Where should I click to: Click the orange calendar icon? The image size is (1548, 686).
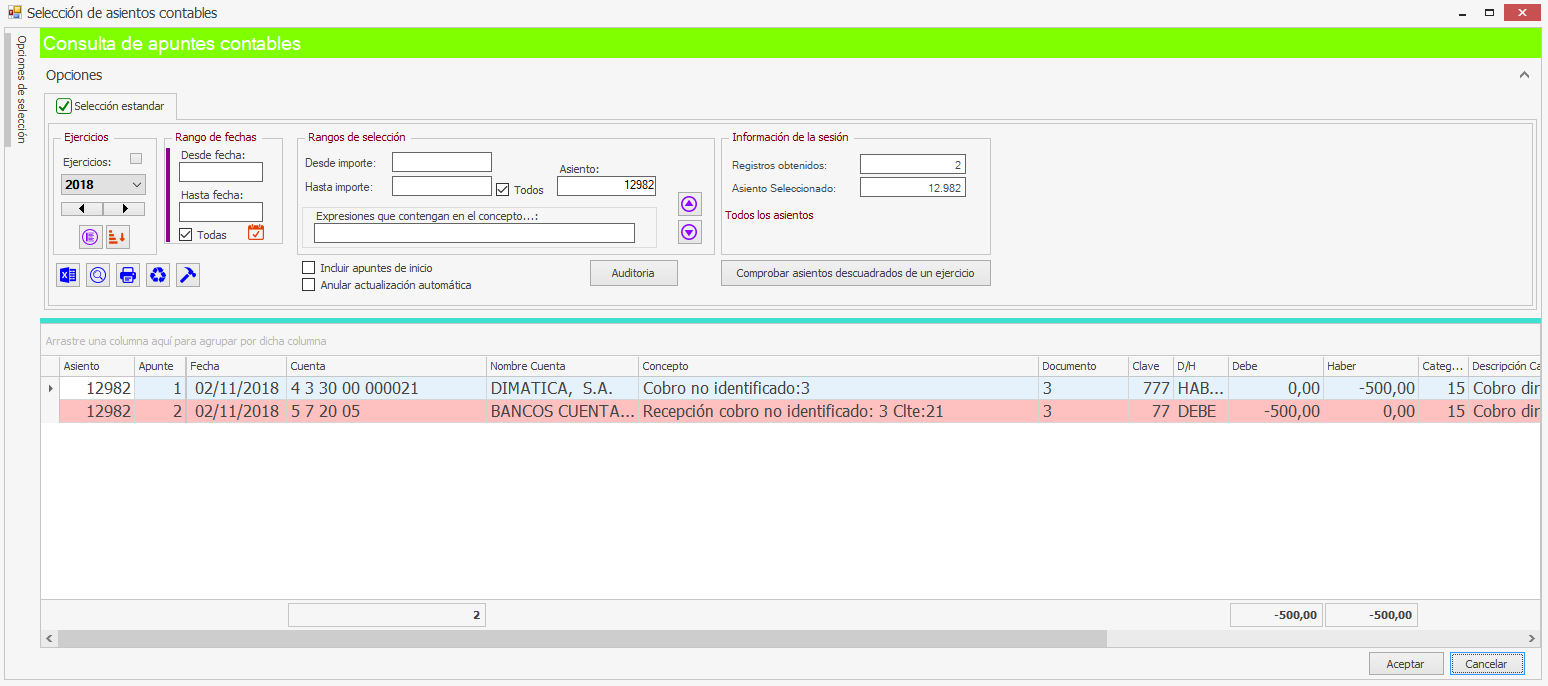click(256, 233)
